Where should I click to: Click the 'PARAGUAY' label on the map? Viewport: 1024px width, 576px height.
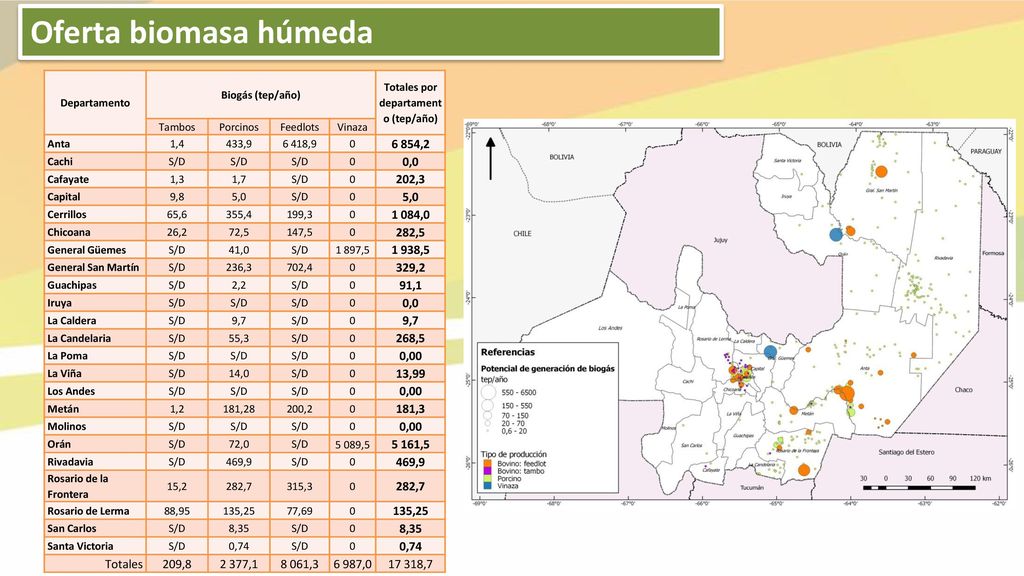click(985, 151)
